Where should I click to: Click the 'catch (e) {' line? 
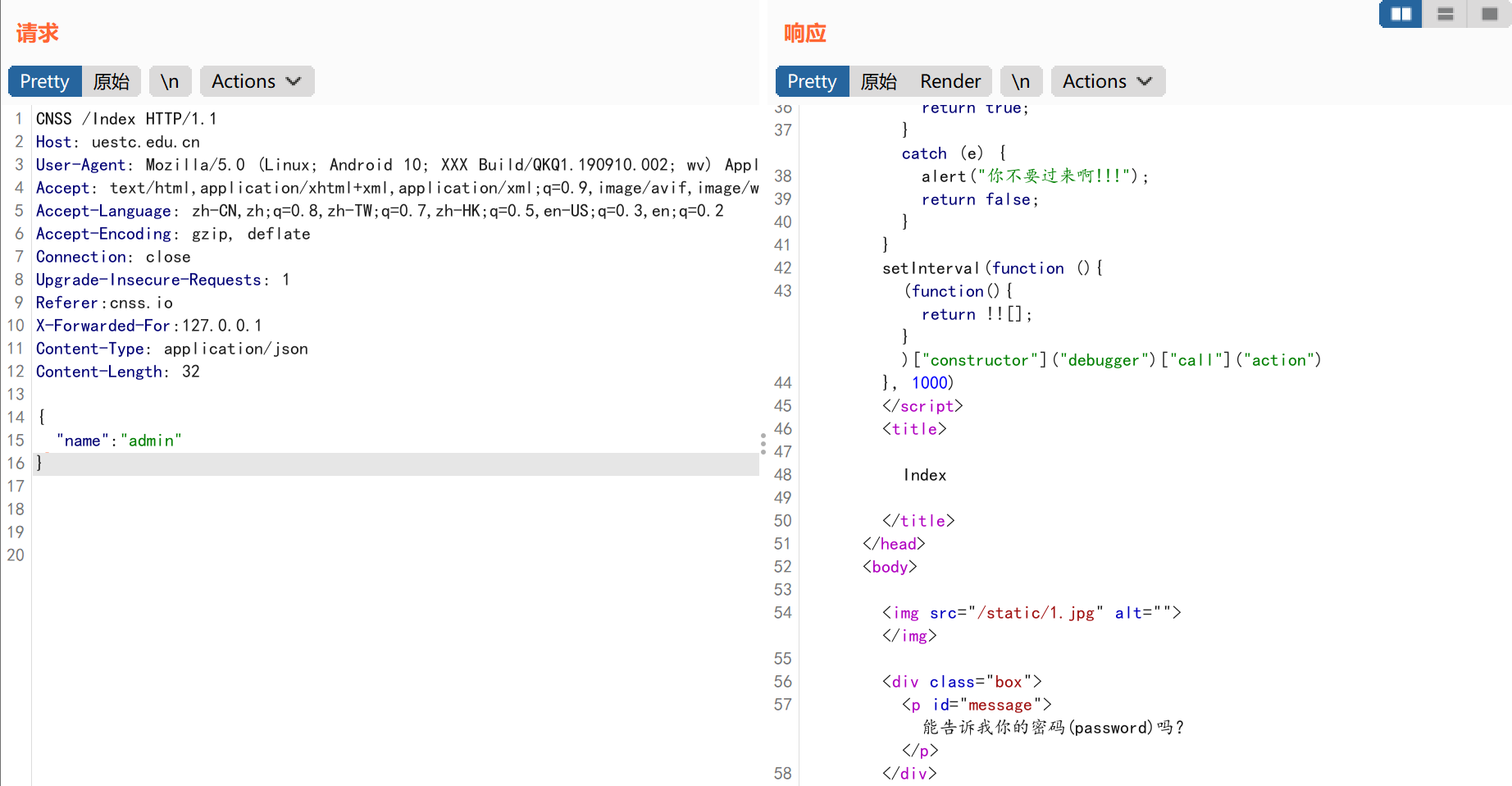954,153
